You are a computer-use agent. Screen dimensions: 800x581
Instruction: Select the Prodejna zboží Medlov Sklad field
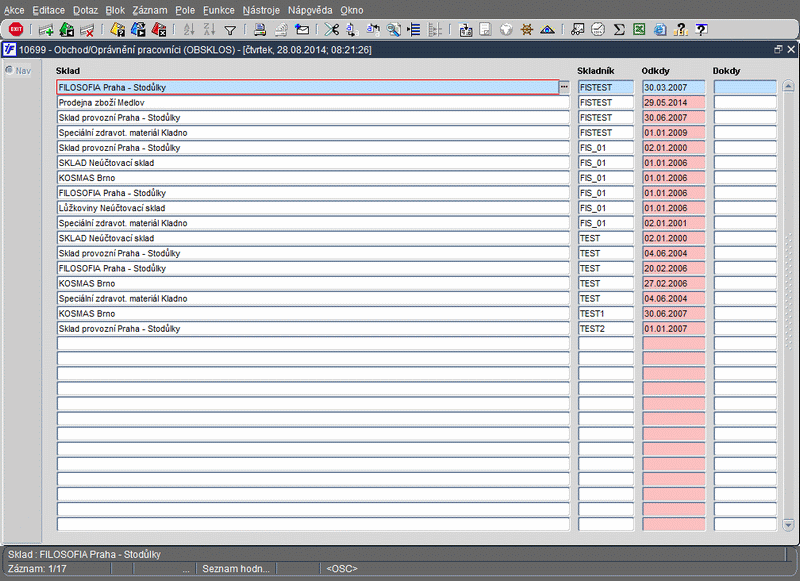(313, 103)
